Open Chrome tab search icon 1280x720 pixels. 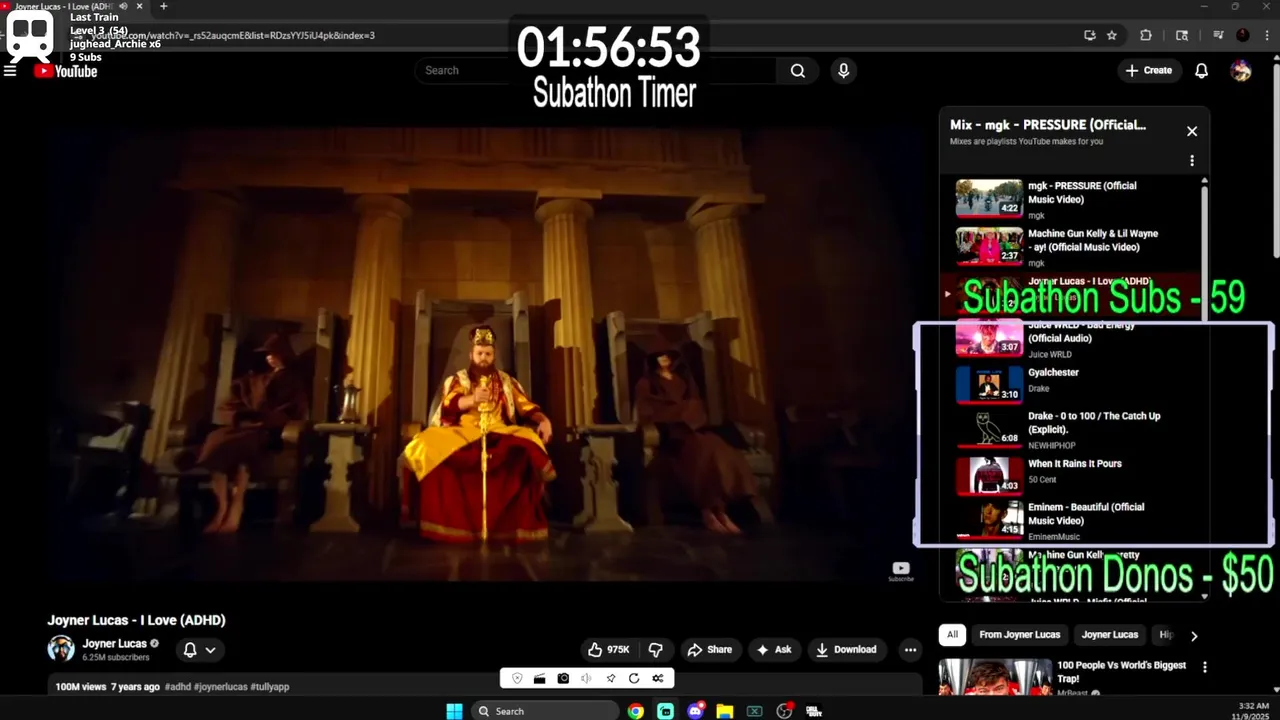coord(1182,35)
